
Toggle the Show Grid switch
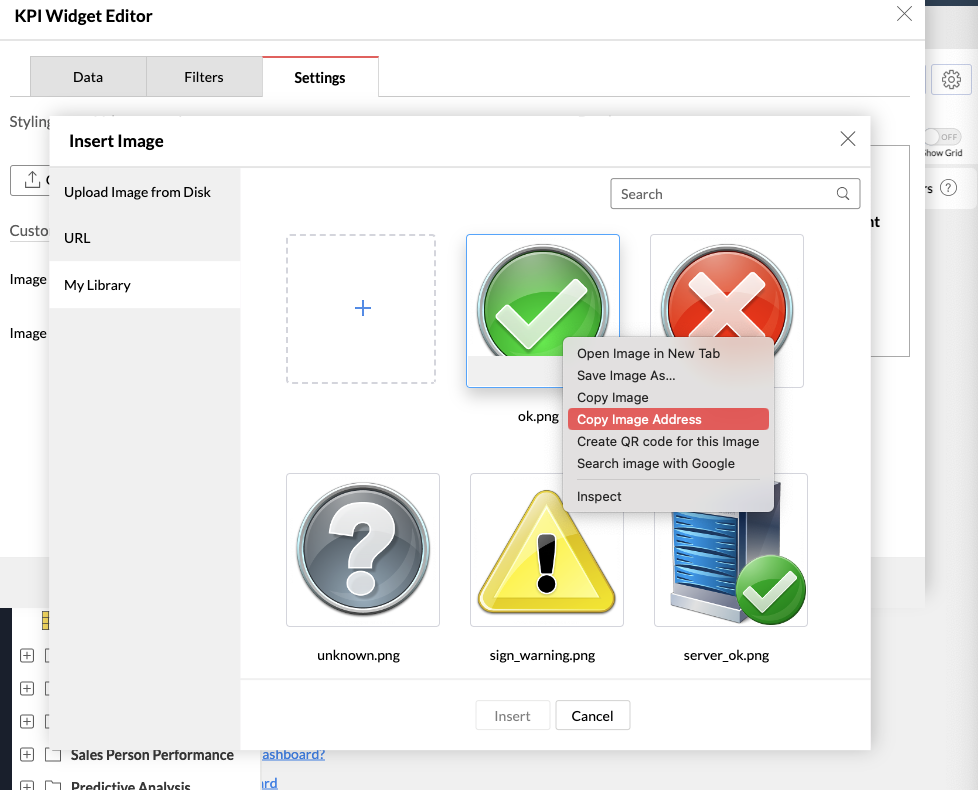940,136
